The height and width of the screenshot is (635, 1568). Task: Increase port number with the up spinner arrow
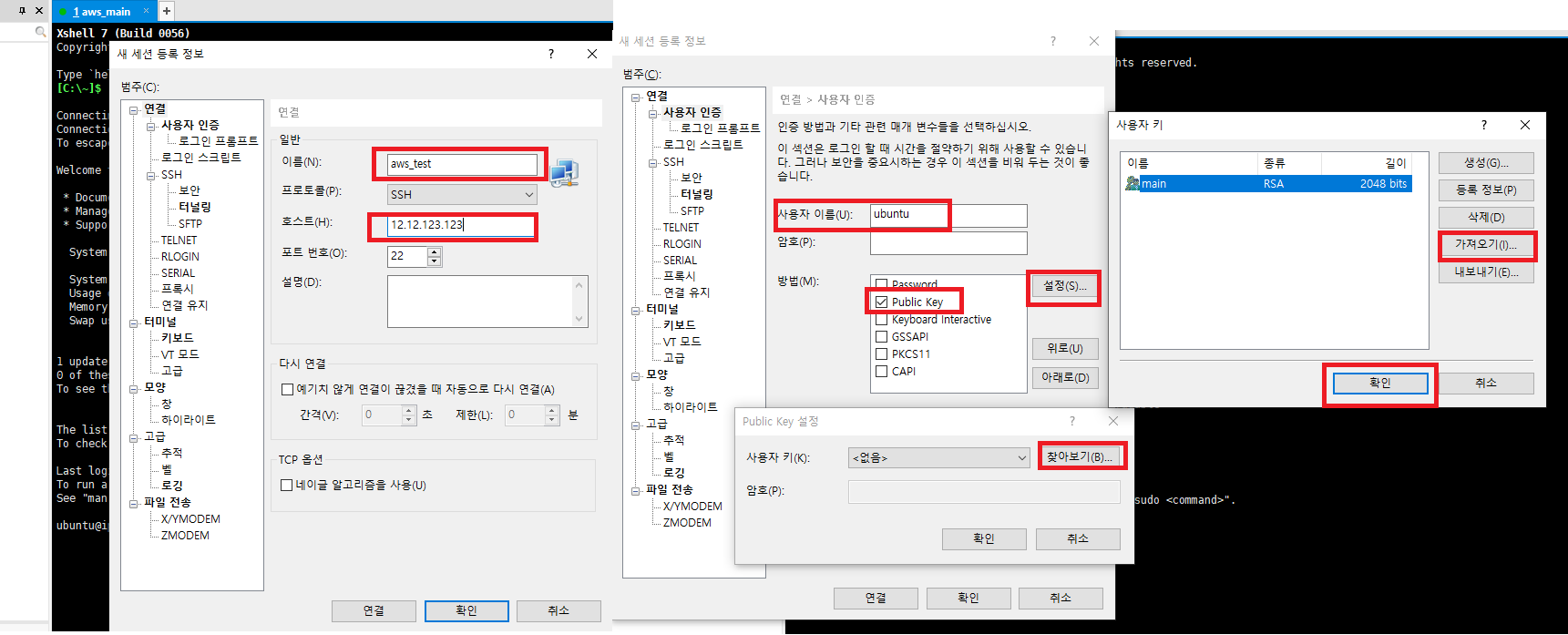[x=435, y=252]
